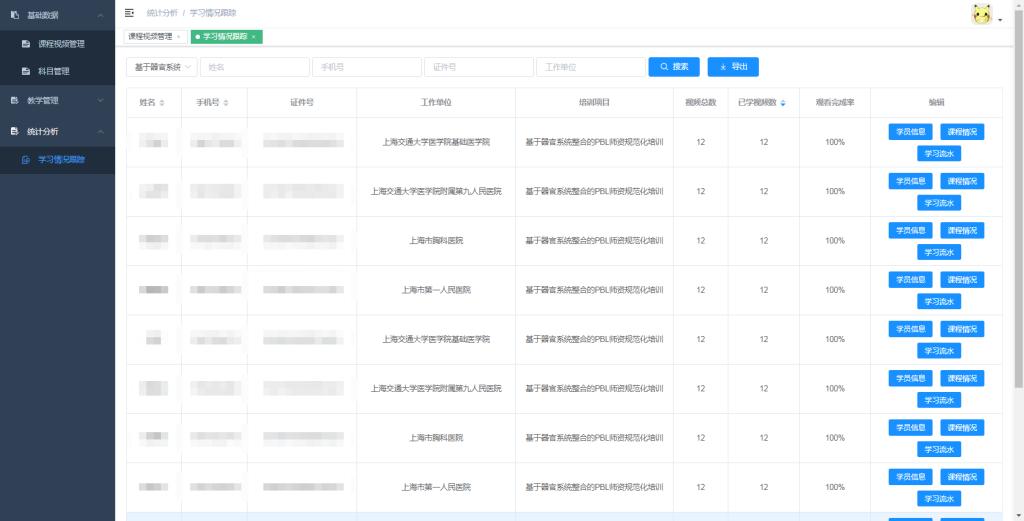1024x521 pixels.
Task: Click fourth row's 上海市第一人民医院 cell
Action: click(436, 290)
